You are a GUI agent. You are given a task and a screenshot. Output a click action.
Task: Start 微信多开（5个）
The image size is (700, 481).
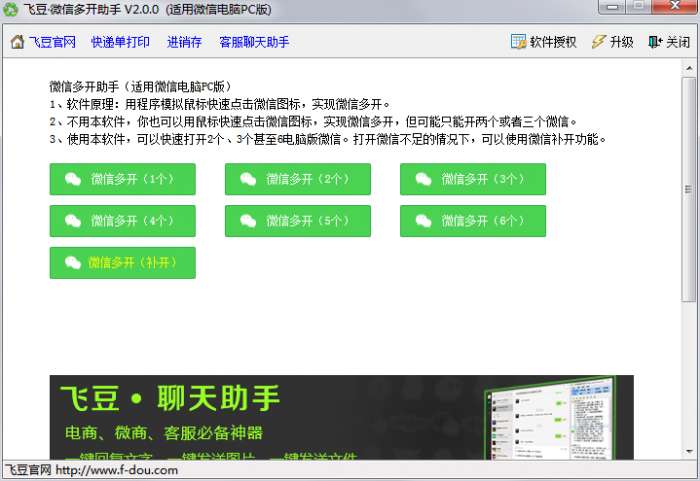pyautogui.click(x=298, y=221)
